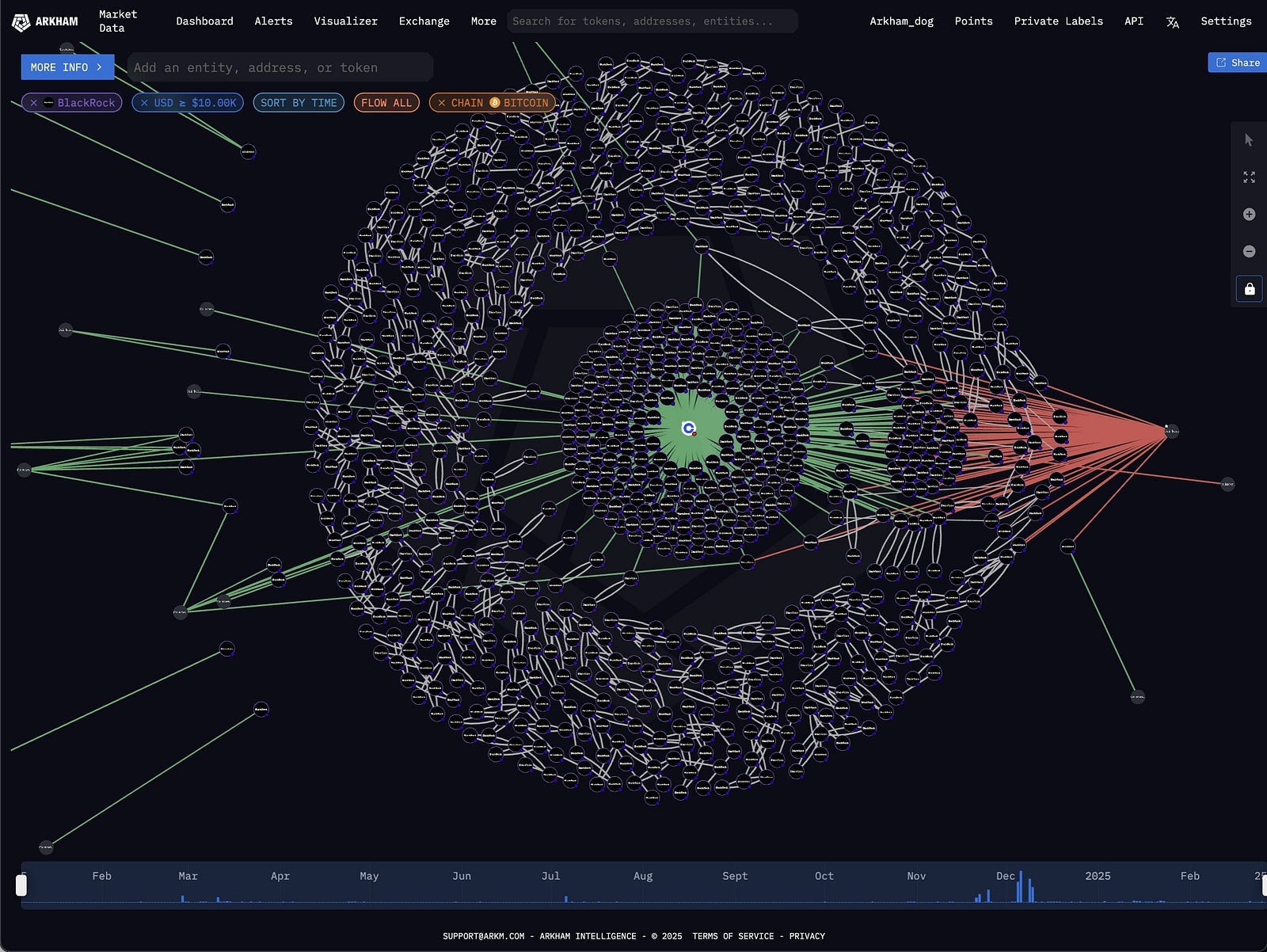Click the Add an entity input field
Viewport: 1267px width, 952px height.
280,67
